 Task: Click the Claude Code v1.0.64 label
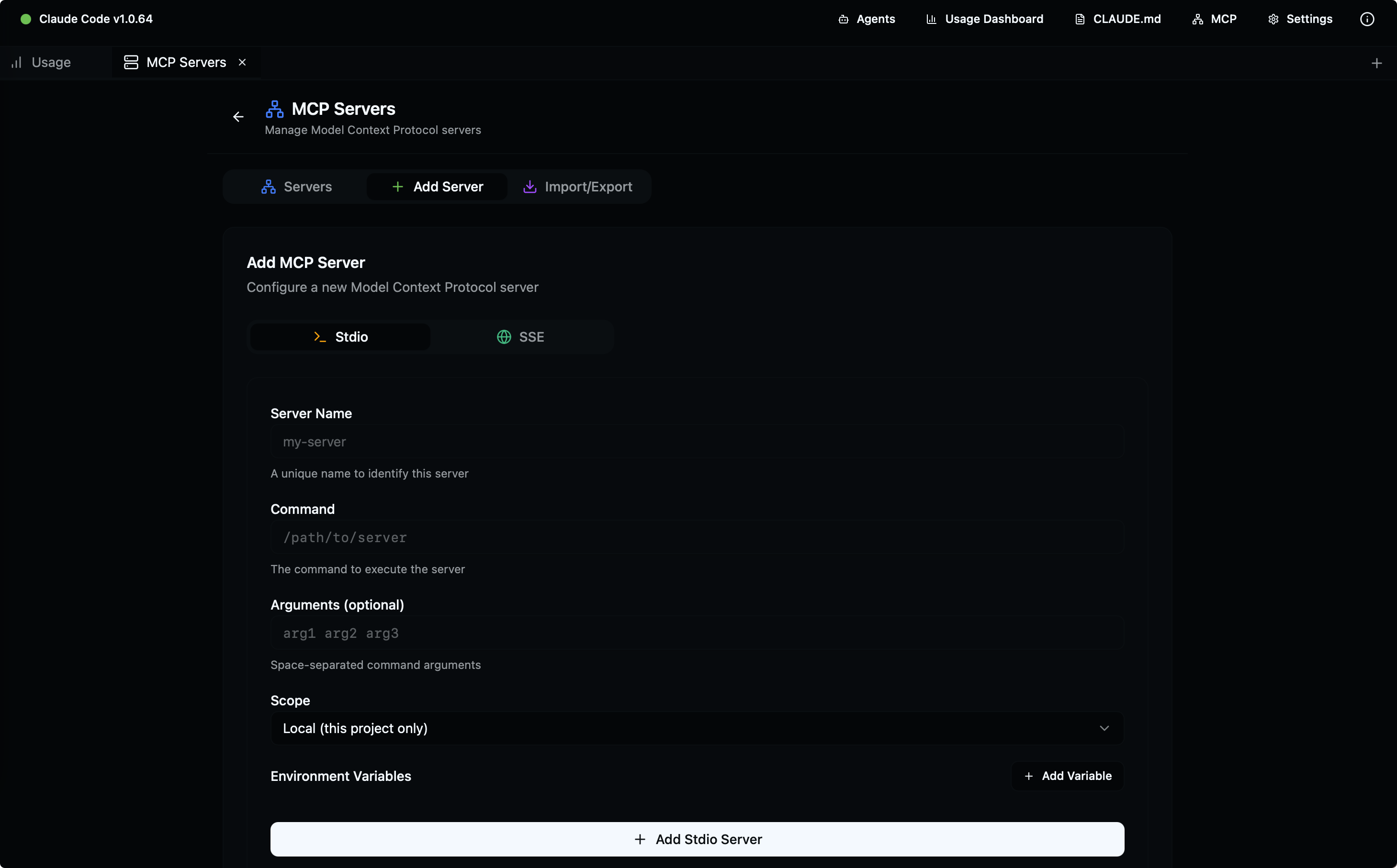tap(96, 19)
